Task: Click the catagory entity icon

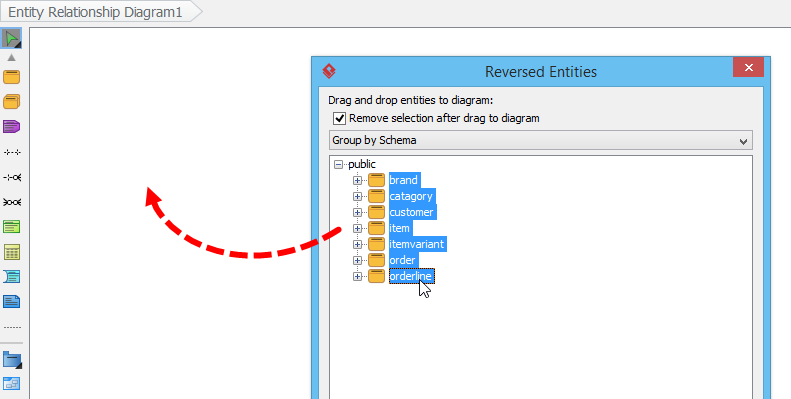Action: 376,196
